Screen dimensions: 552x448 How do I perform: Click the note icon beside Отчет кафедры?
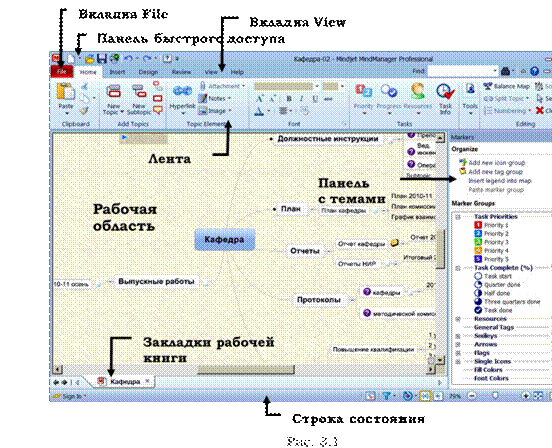(x=395, y=242)
